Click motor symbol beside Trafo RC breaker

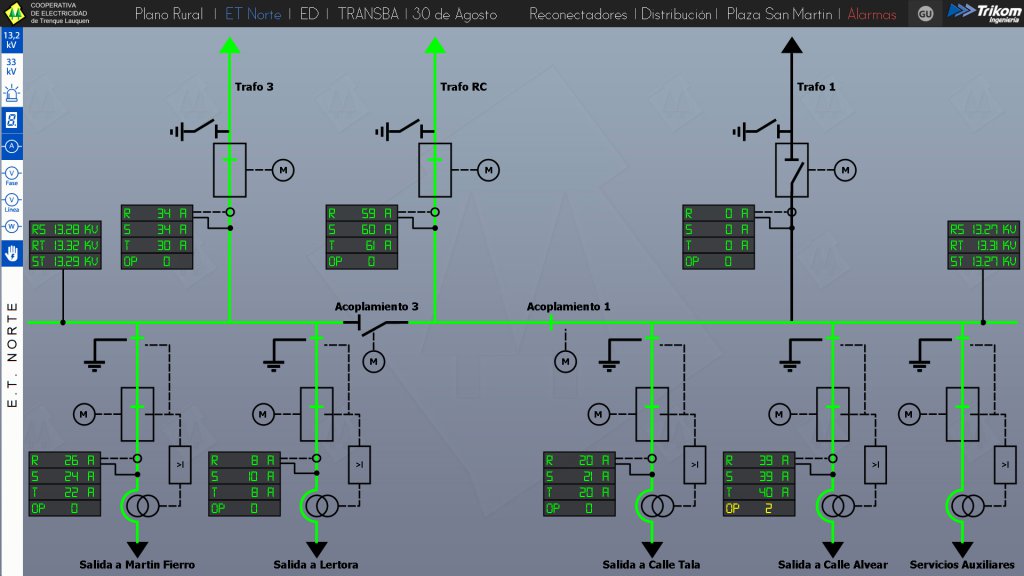tap(488, 171)
